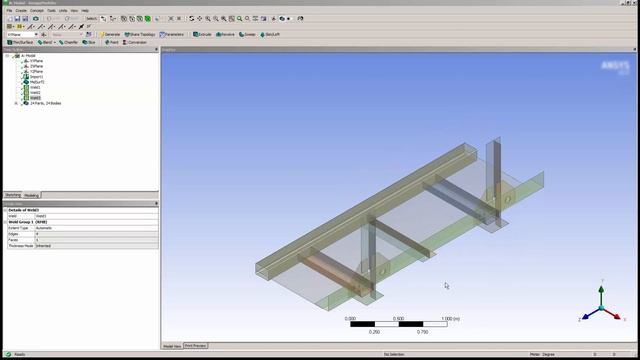Switch to the Modeling tab
Screen dimensions: 640x360
coord(31,196)
